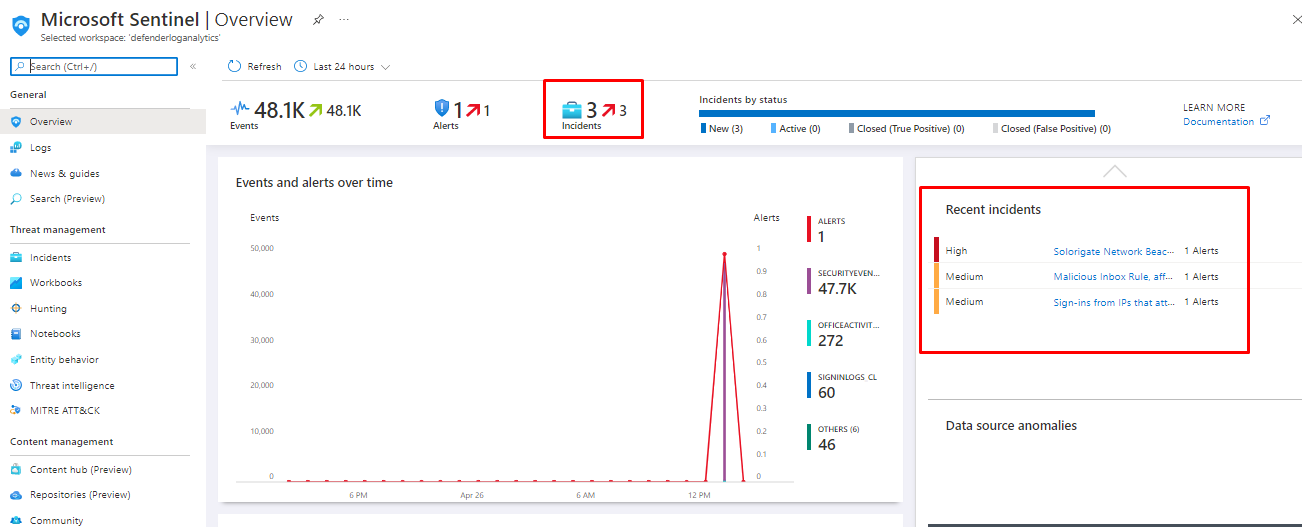Click the MITRE ATT&CK sidebar icon

tap(16, 411)
